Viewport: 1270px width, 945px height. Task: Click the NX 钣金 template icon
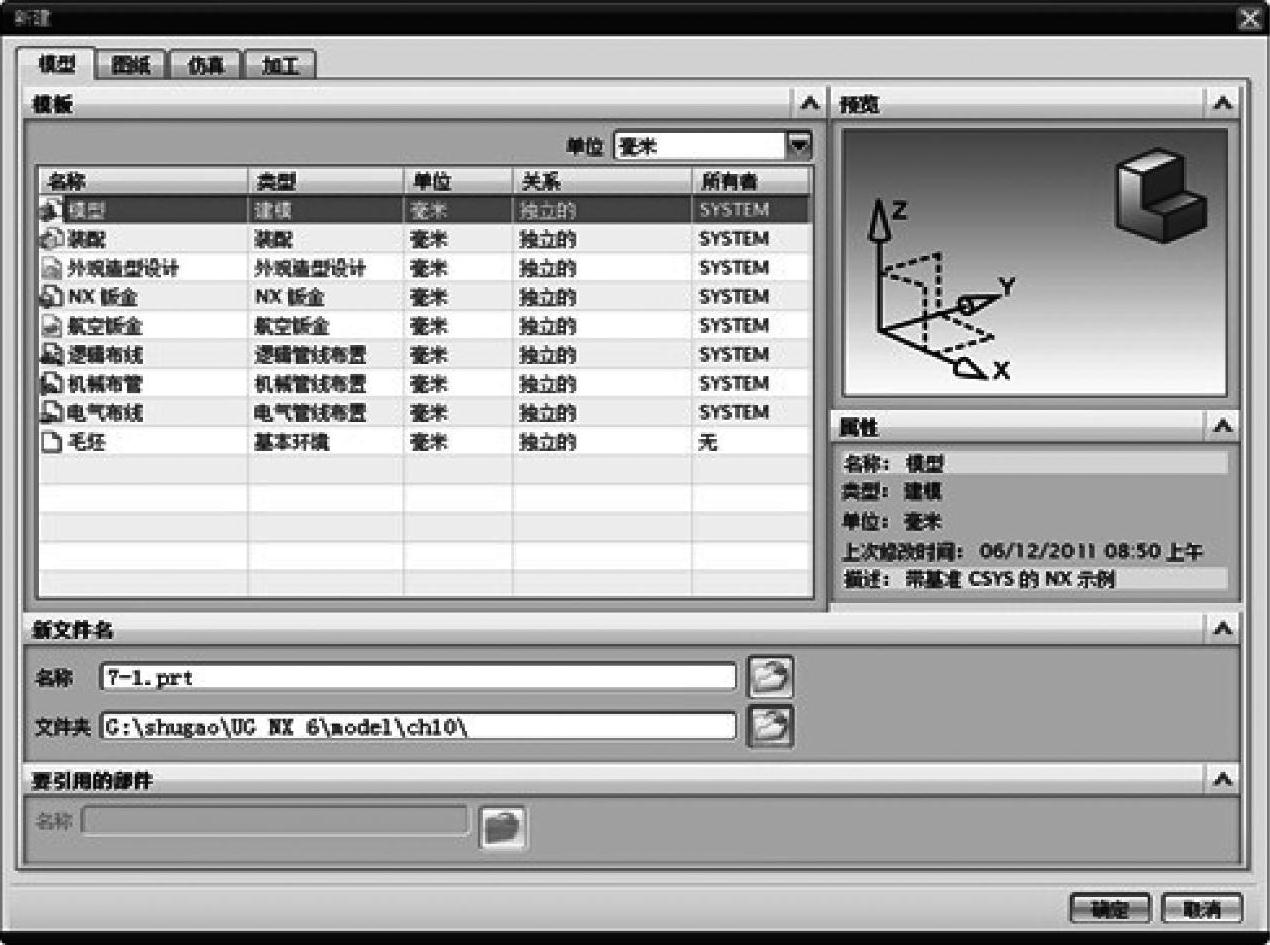click(x=51, y=297)
